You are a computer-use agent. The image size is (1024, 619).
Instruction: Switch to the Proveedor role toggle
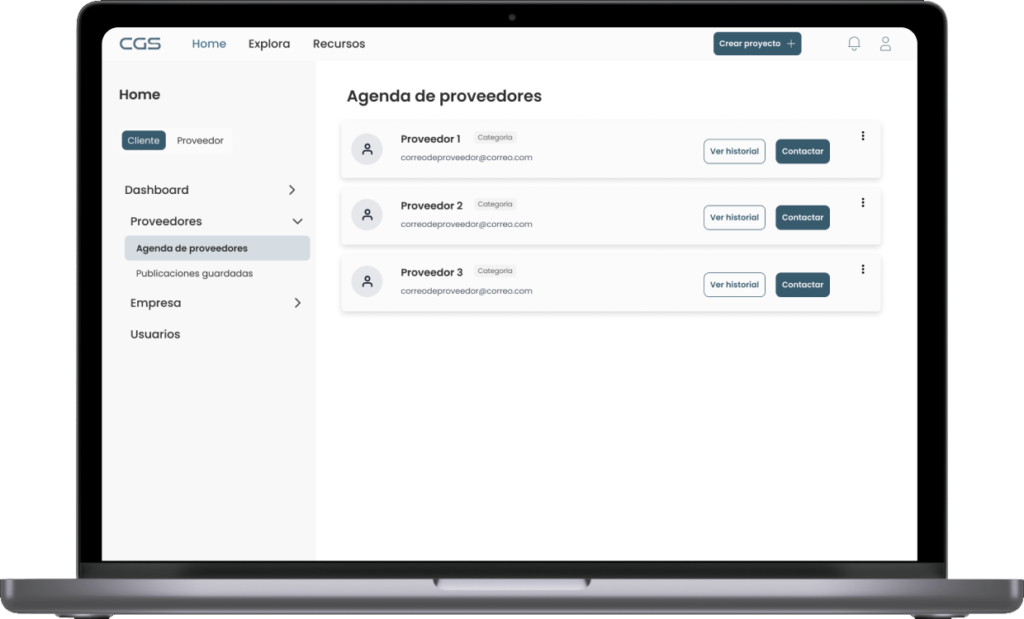[x=200, y=141]
